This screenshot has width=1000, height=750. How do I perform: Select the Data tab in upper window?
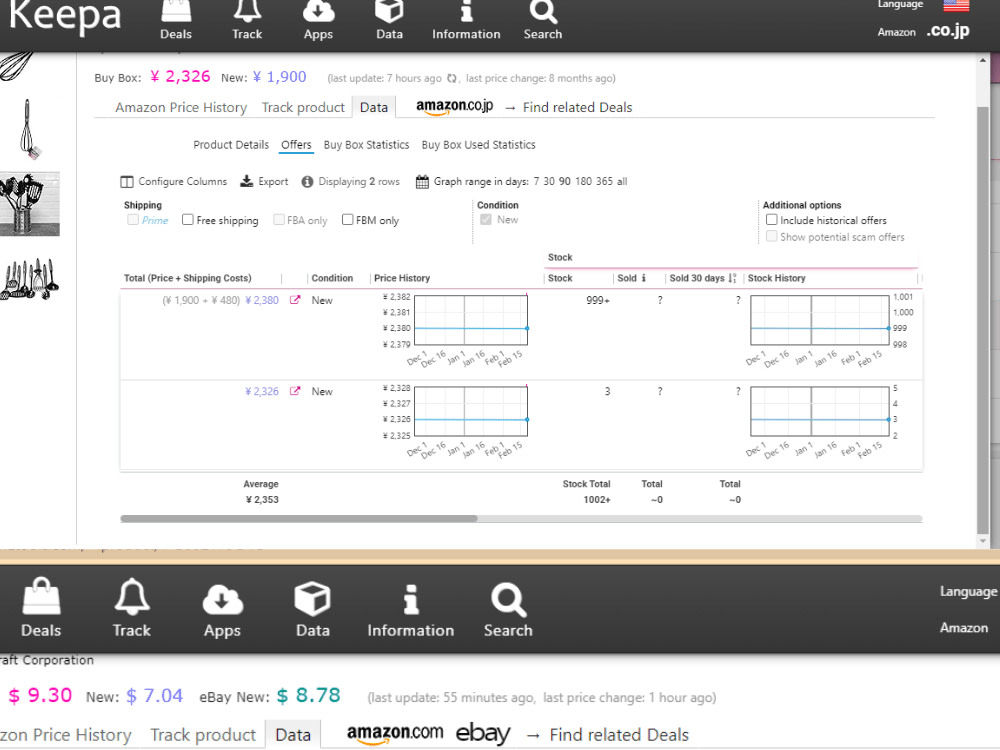coord(374,107)
